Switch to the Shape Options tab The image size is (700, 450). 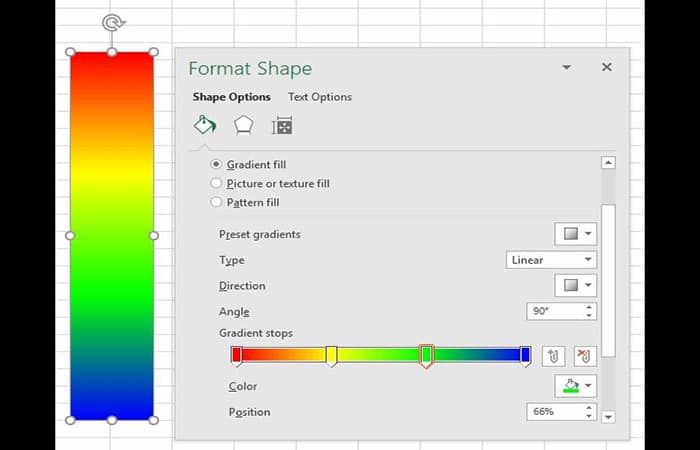[232, 97]
